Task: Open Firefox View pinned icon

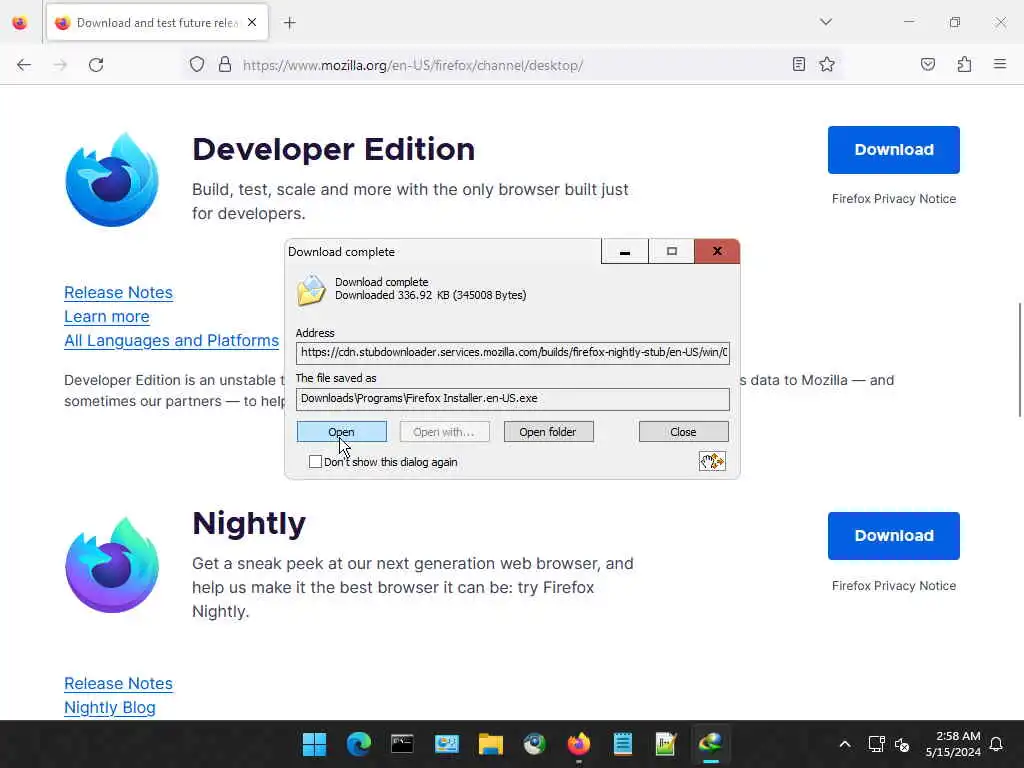Action: (20, 23)
